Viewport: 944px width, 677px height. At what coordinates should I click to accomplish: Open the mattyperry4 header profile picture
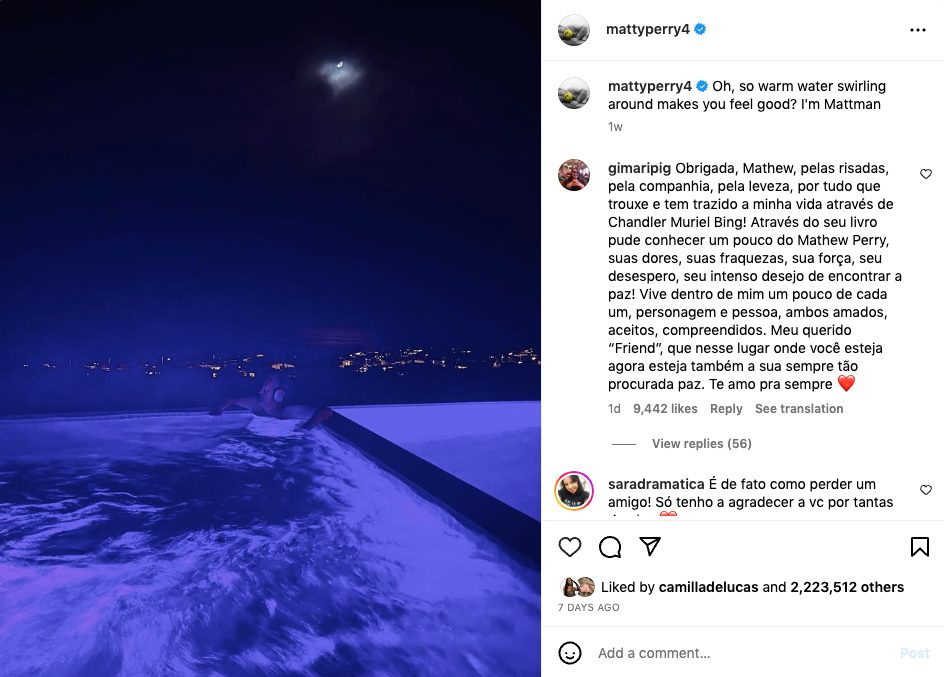[574, 29]
